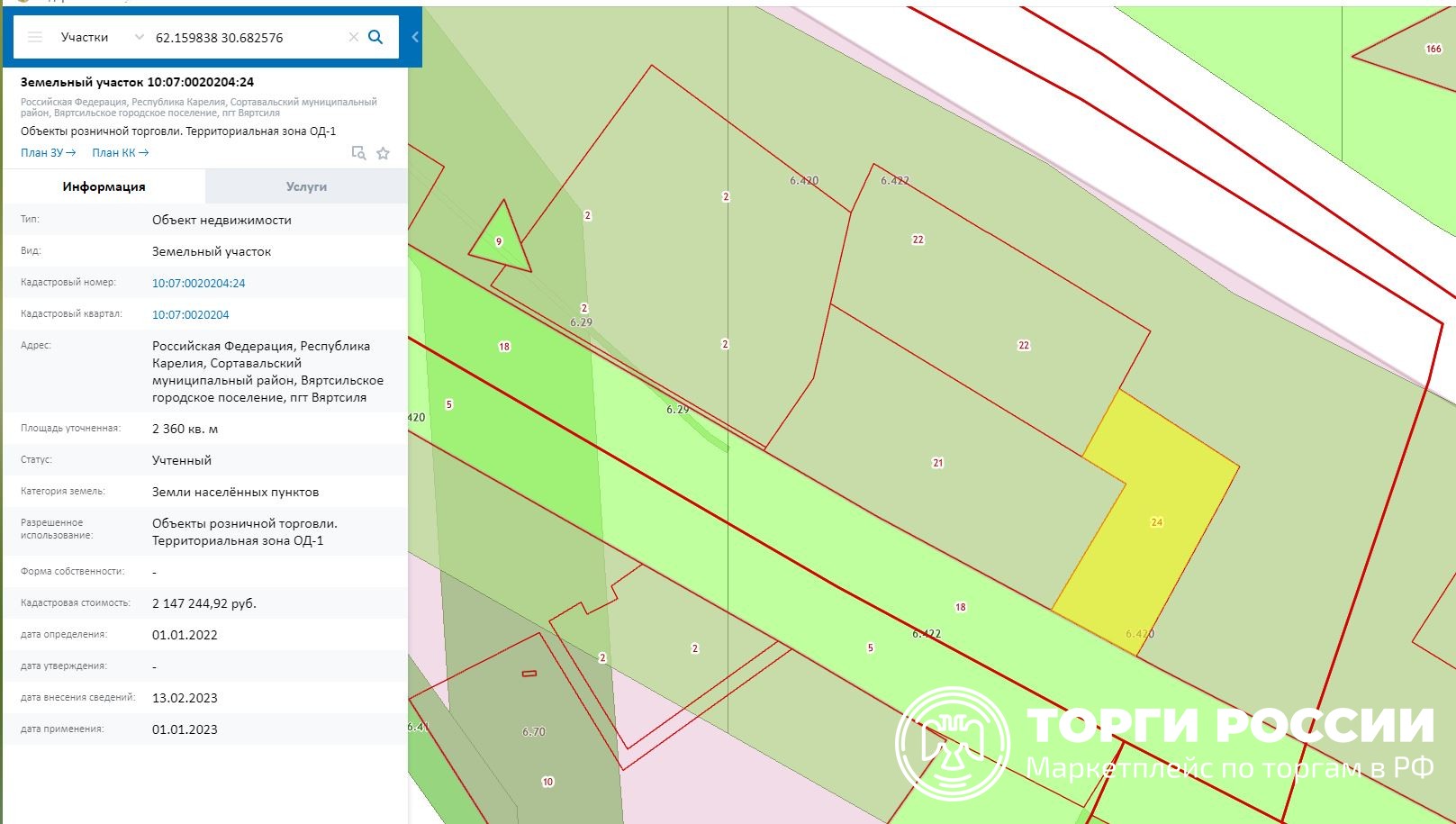Click the dropdown arrow next to Участки
Viewport: 1456px width, 824px height.
139,37
